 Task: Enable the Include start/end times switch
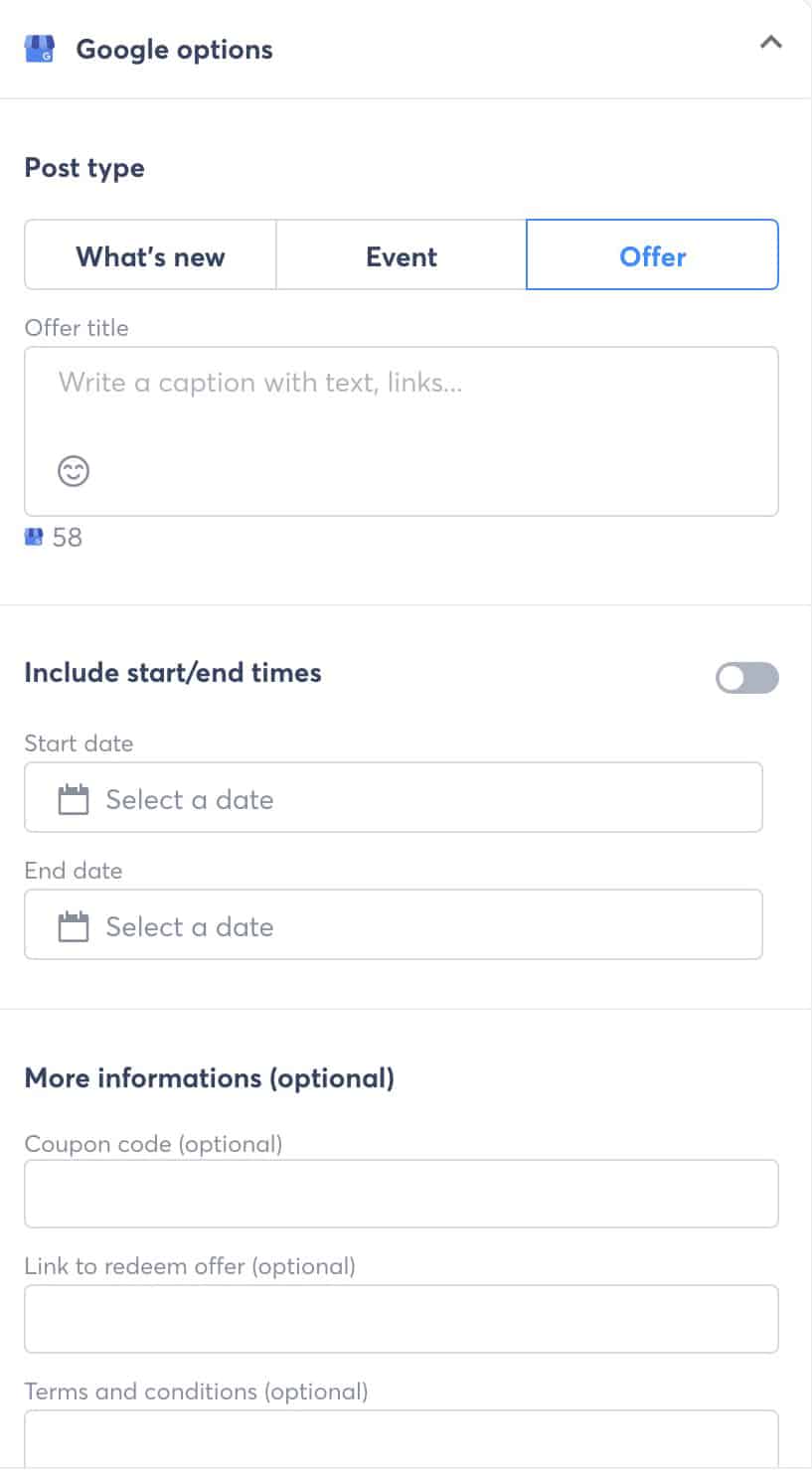point(746,679)
